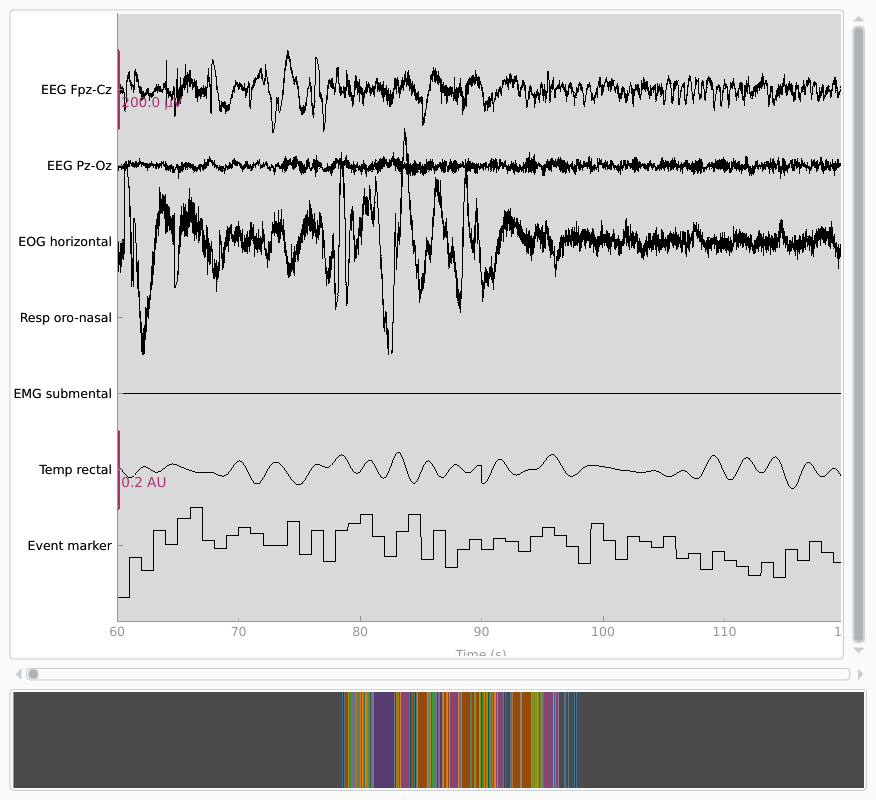Screen dimensions: 876x800
Task: Click the vertical scrollbar down arrow
Action: tap(859, 650)
